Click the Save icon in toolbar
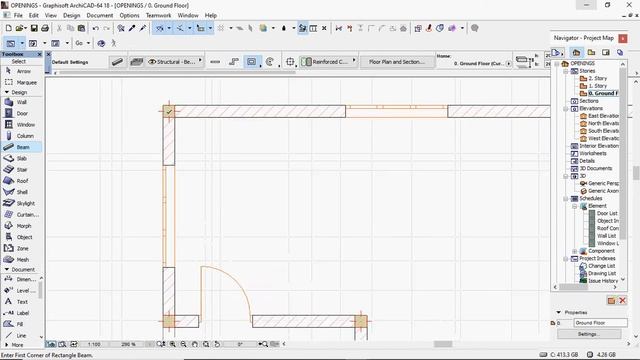This screenshot has width=640, height=360. tap(34, 28)
